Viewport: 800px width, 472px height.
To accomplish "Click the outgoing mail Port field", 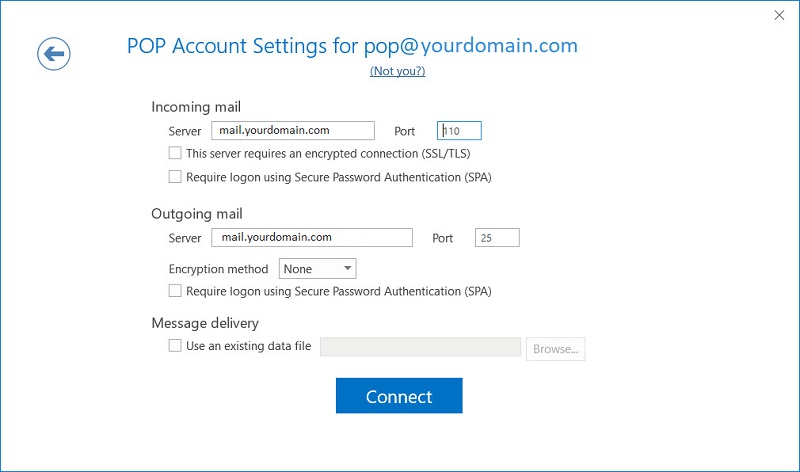I will point(497,237).
